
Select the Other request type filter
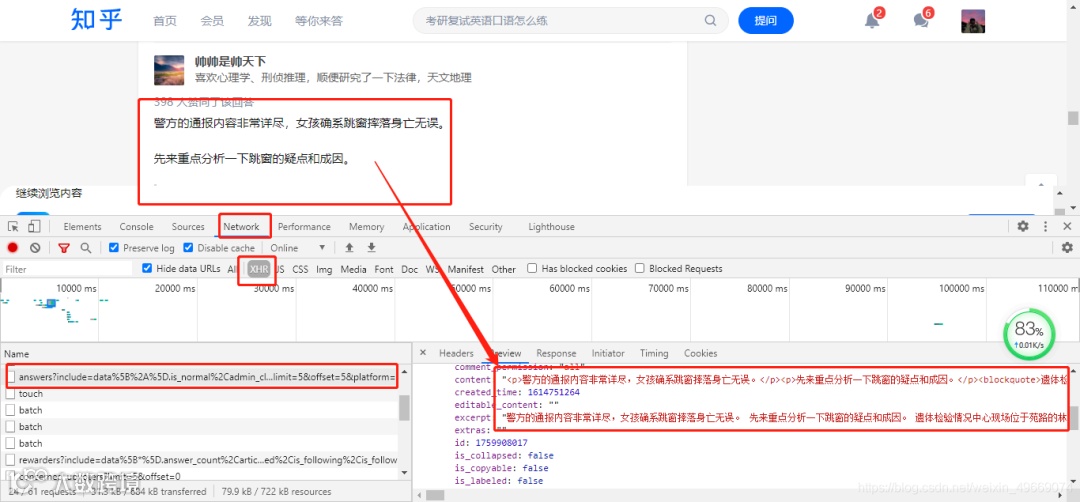[x=503, y=269]
